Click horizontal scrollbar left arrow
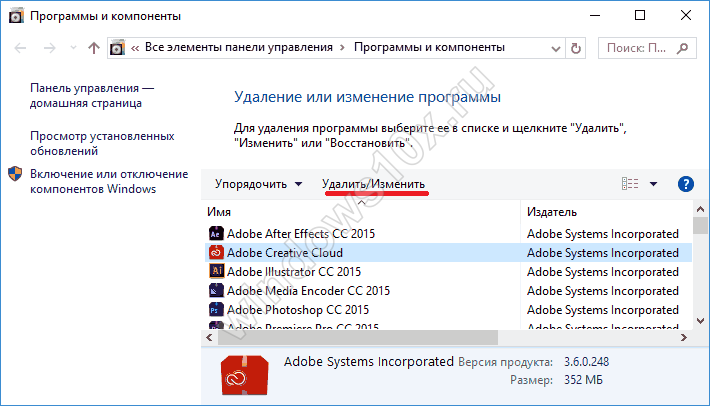 tap(209, 337)
